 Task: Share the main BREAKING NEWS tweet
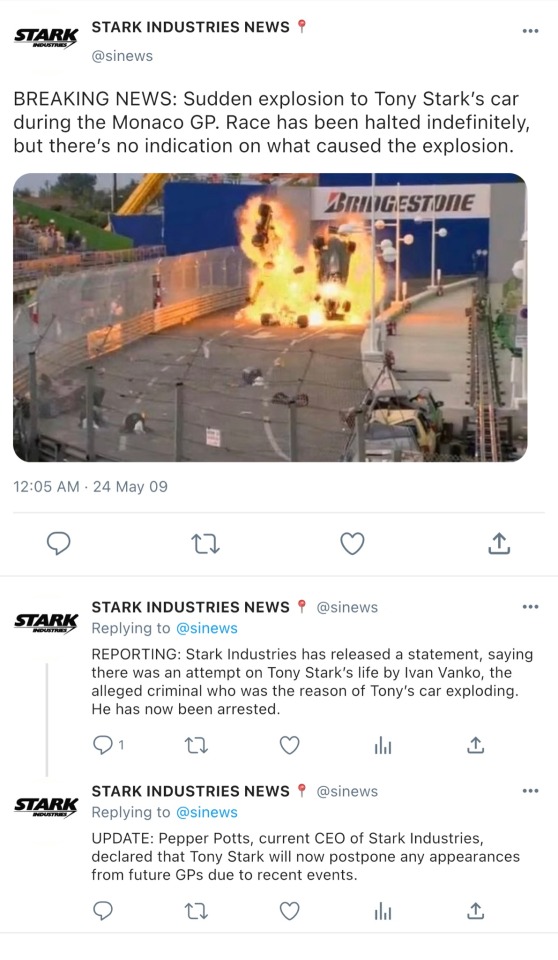point(499,543)
